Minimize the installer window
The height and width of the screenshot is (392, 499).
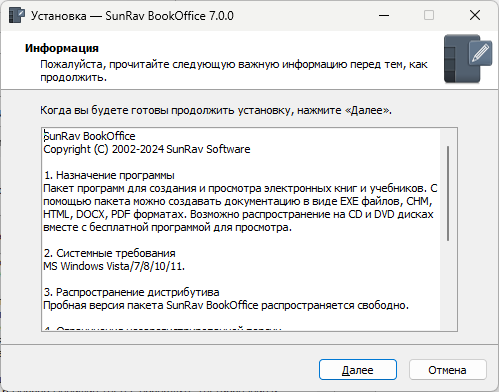pyautogui.click(x=384, y=15)
